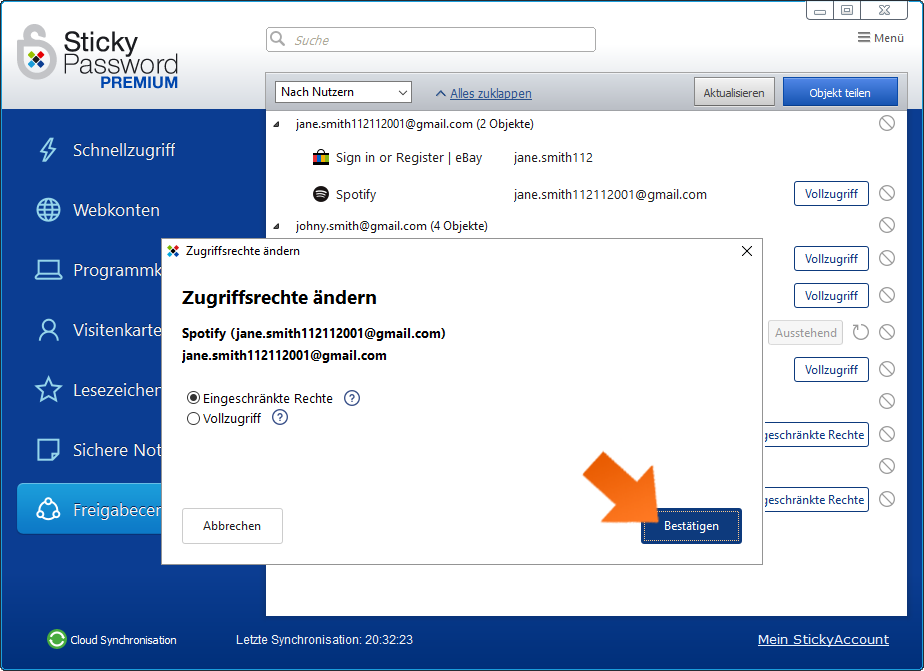Click the Lesezeichen star icon
This screenshot has width=924, height=671.
point(48,389)
